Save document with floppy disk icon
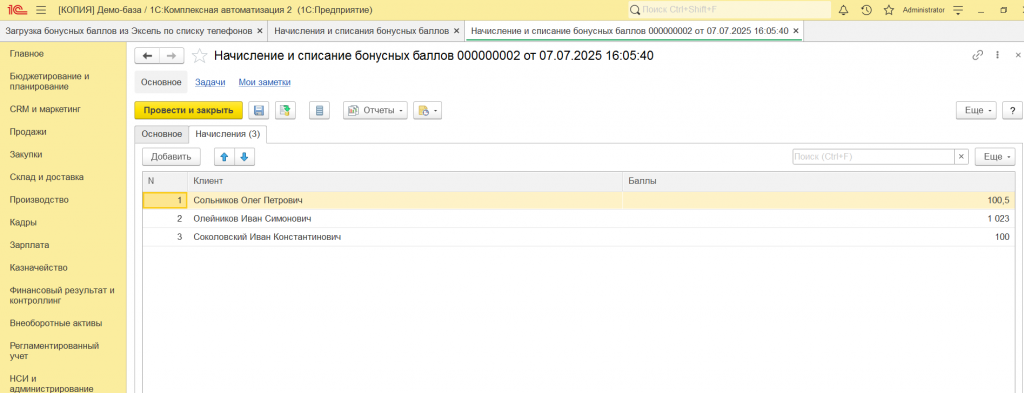The width and height of the screenshot is (1024, 393). point(259,110)
